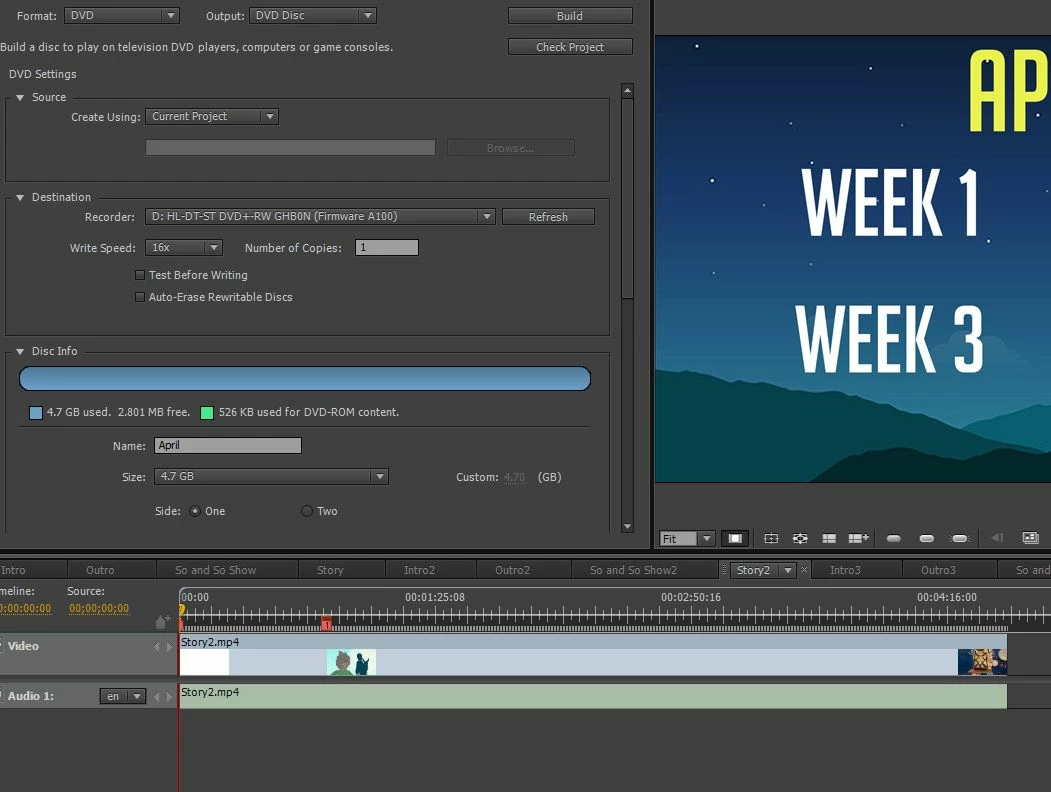Click the Video track previous keyframe arrow
This screenshot has height=792, width=1051.
(157, 647)
